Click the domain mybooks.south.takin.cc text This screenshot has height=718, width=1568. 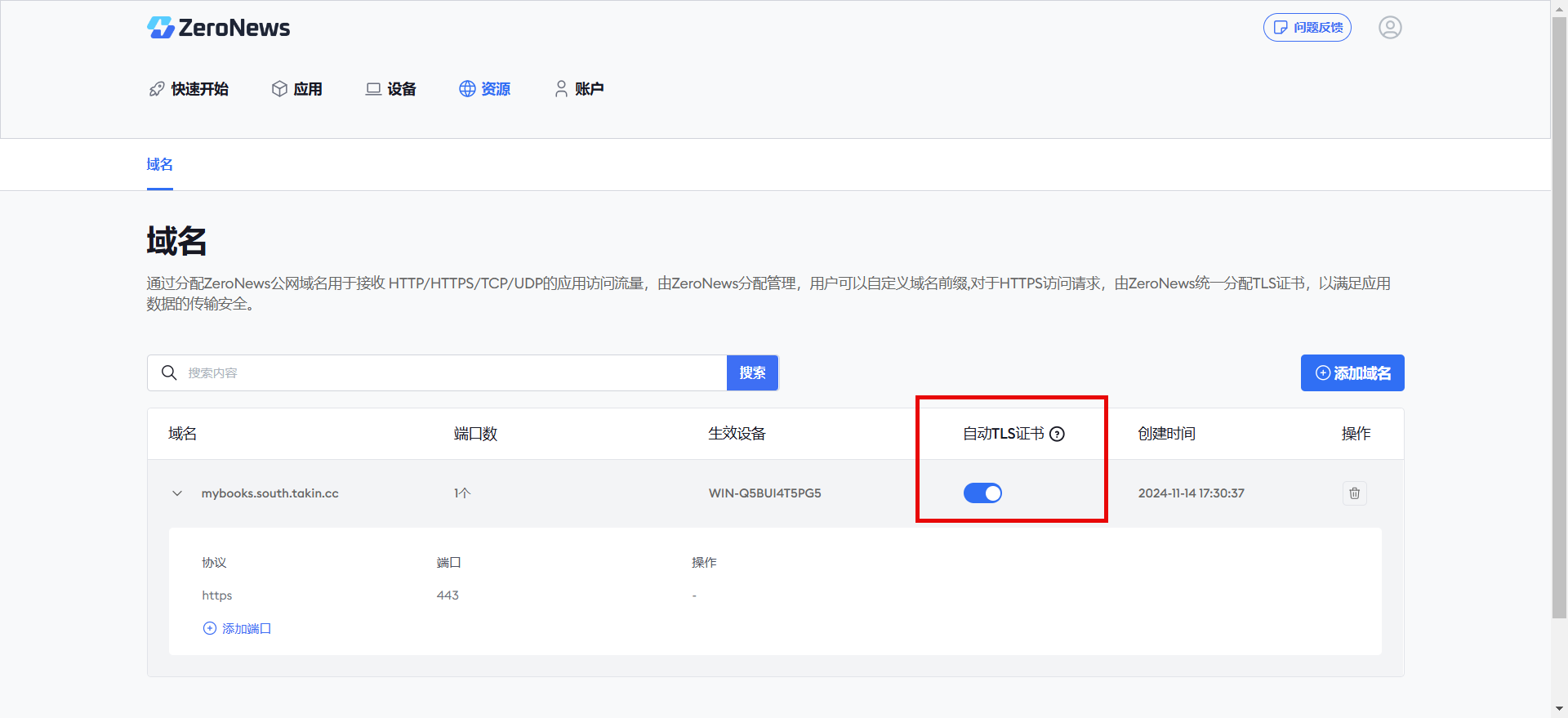[x=270, y=493]
